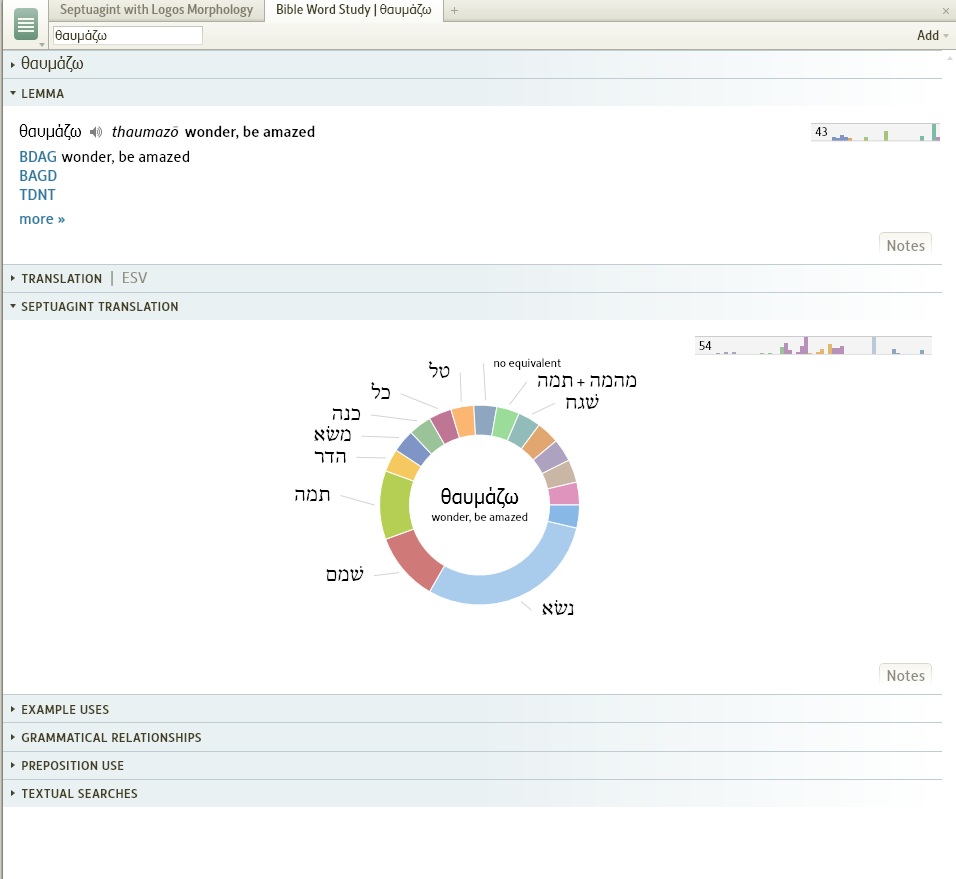Select the orange טל ring segment
This screenshot has width=956, height=879.
click(464, 421)
